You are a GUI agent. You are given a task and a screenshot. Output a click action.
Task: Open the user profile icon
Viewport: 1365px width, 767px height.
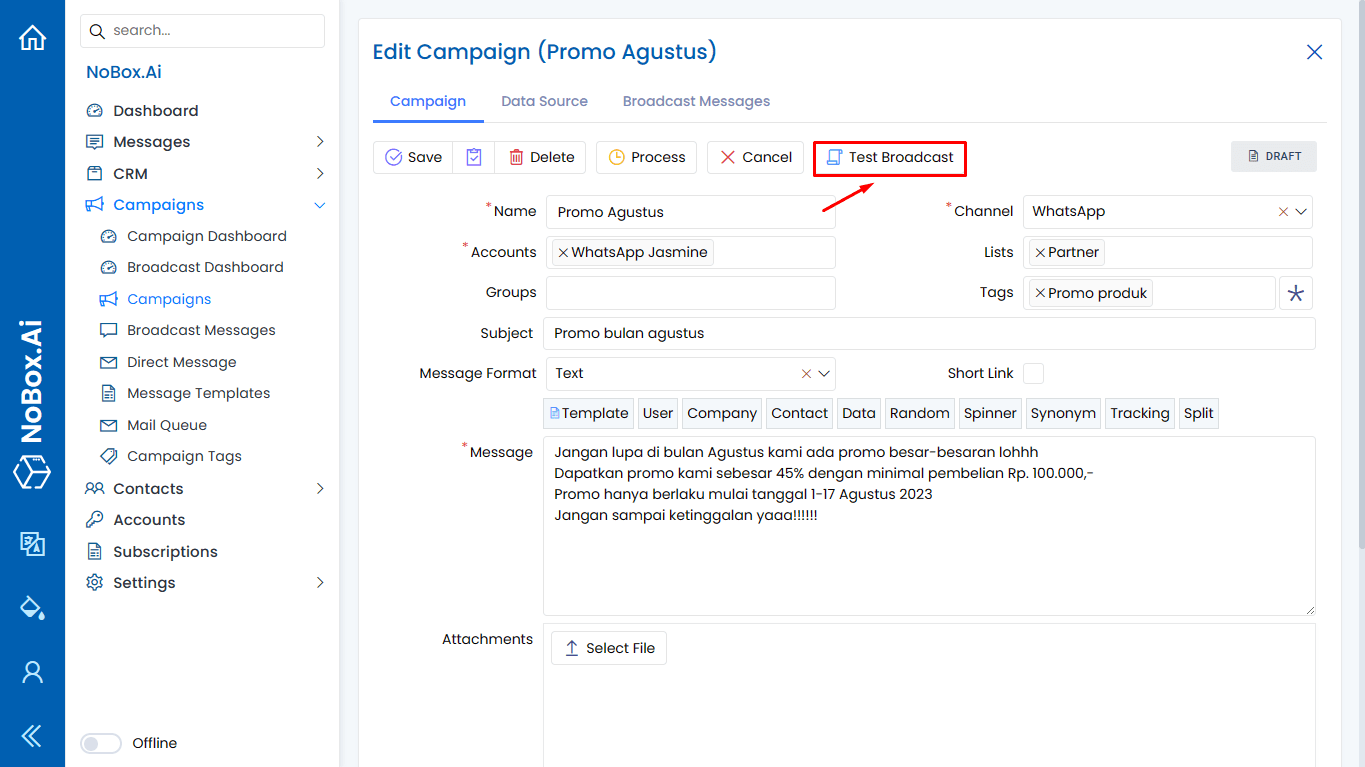click(32, 672)
